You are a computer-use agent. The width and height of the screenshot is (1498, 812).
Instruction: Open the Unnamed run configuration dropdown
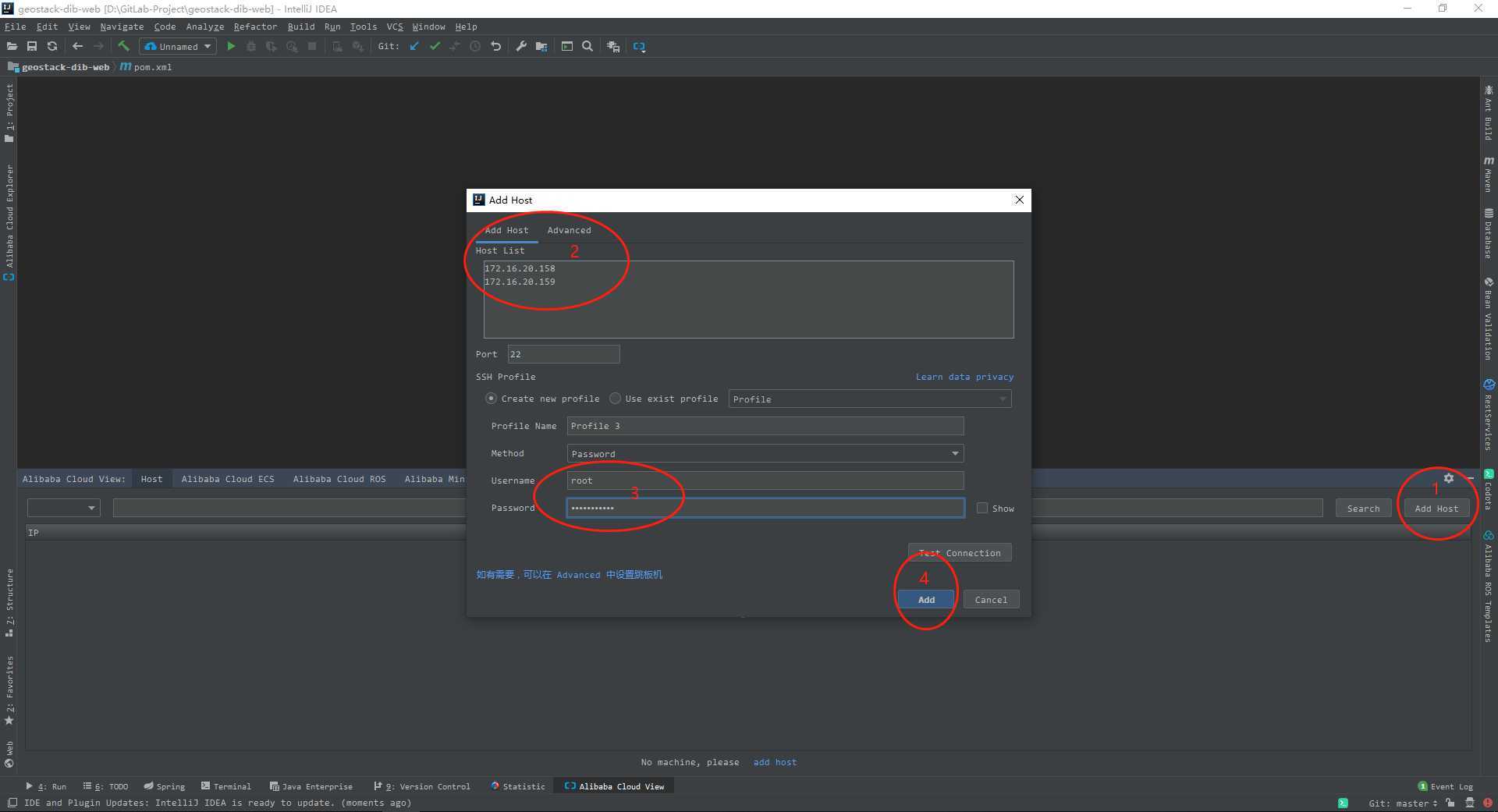(x=177, y=47)
